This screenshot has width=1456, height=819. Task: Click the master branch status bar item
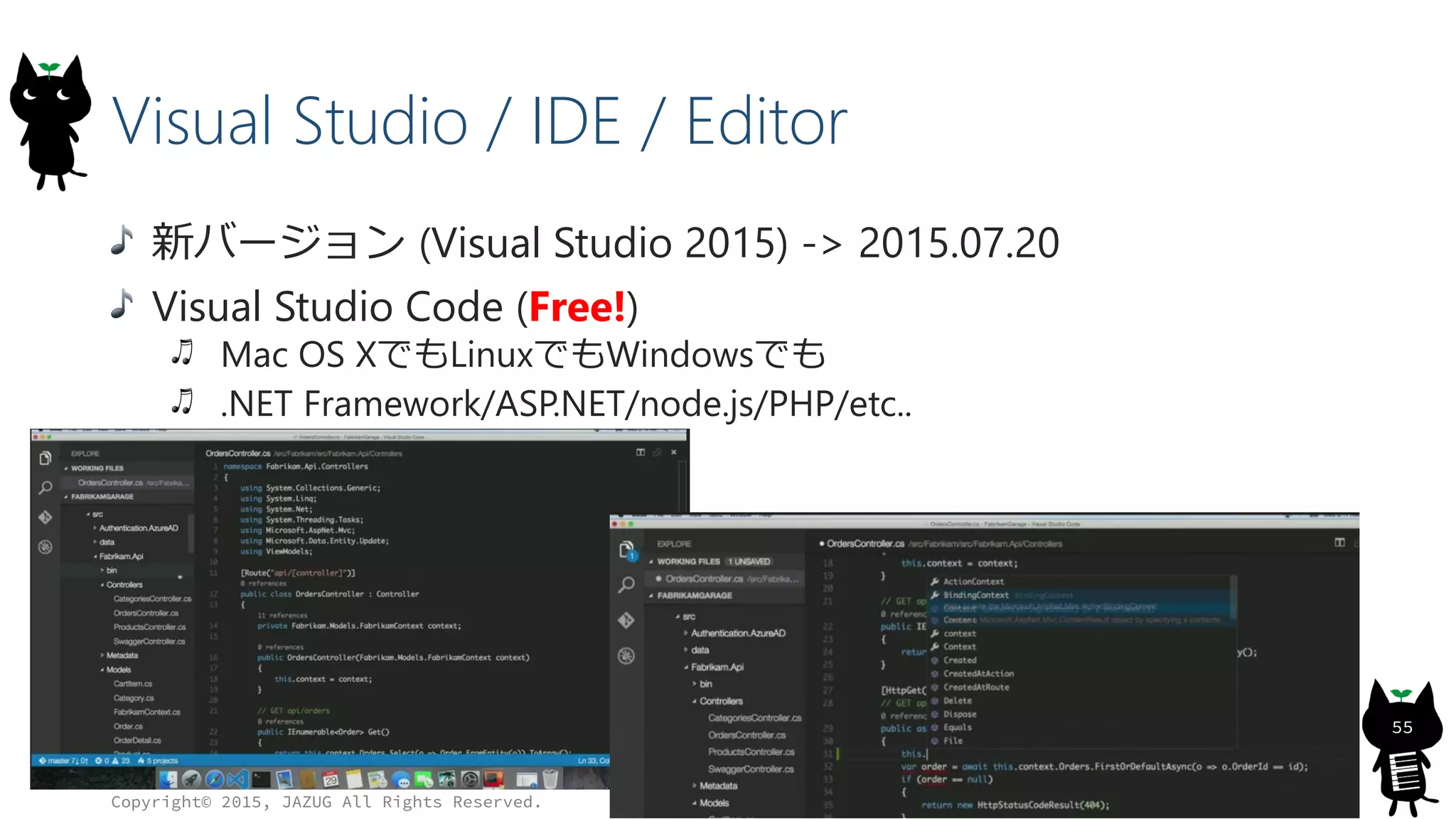point(63,761)
